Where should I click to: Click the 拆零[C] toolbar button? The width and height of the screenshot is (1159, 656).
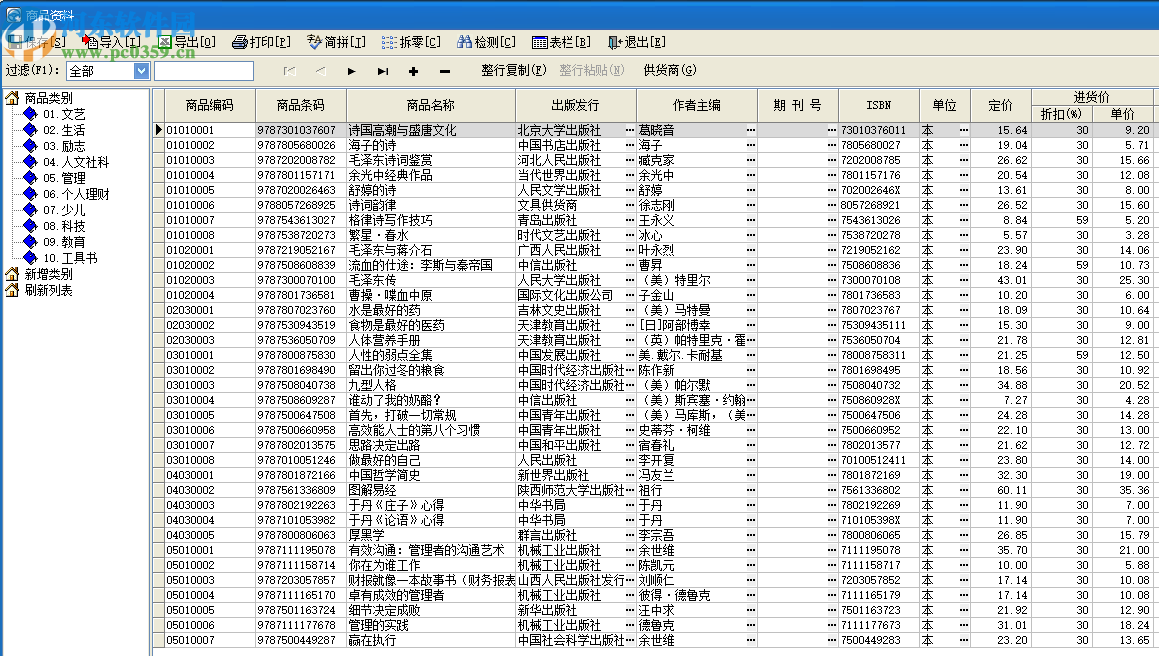411,42
